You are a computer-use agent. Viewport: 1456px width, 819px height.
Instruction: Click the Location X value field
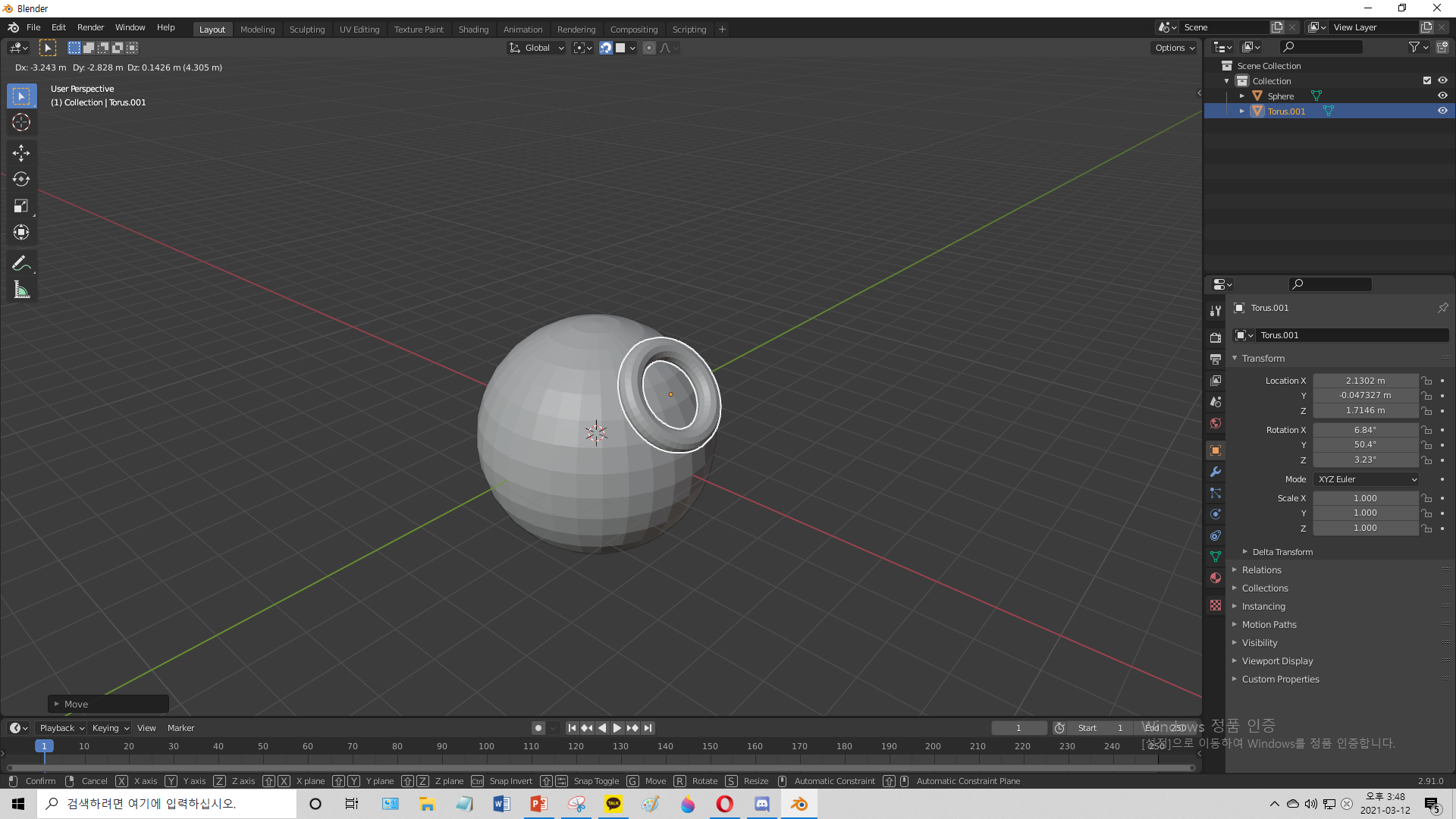1365,381
